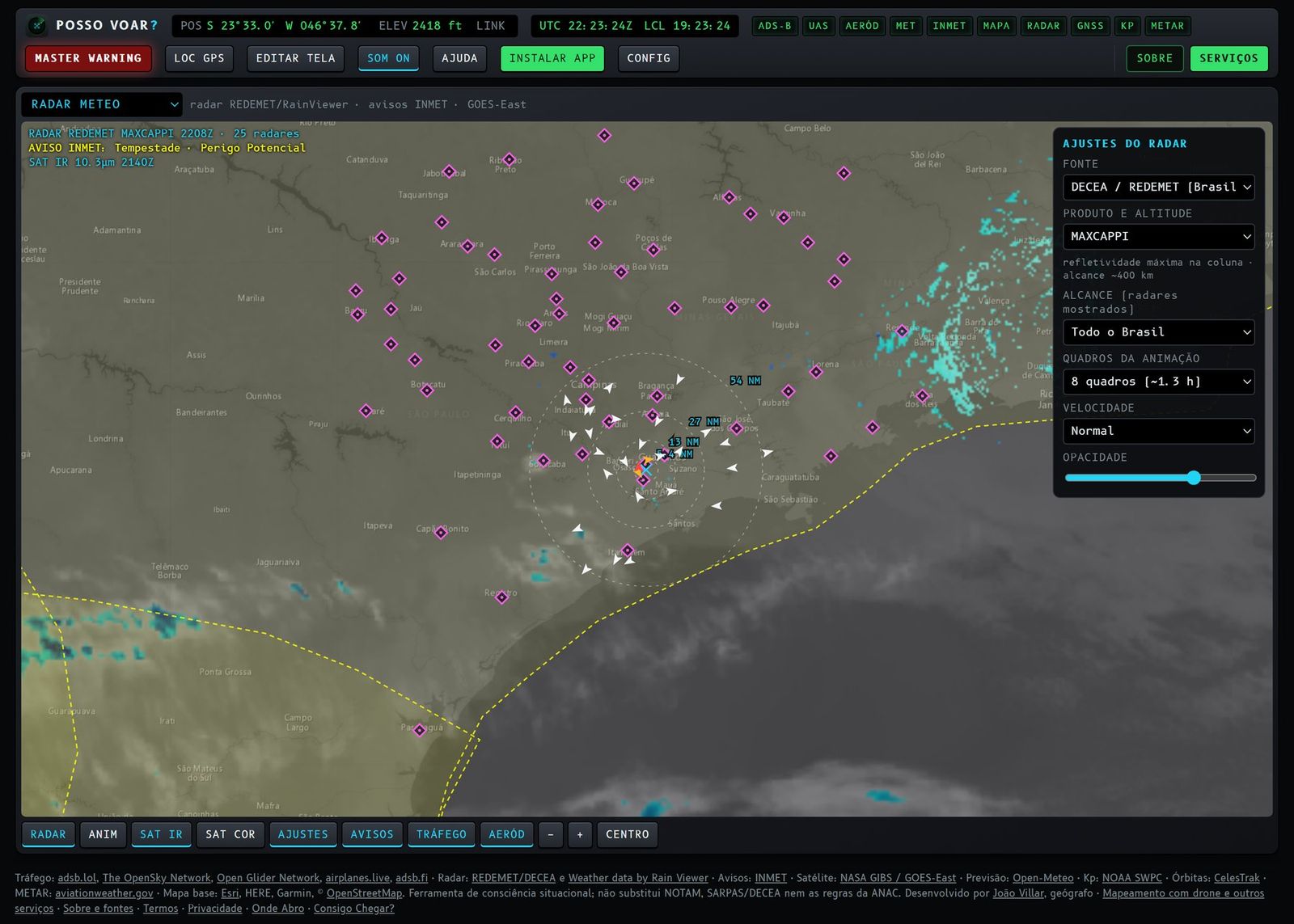This screenshot has width=1294, height=924.
Task: Open the Privacidade footer link
Action: pos(215,908)
